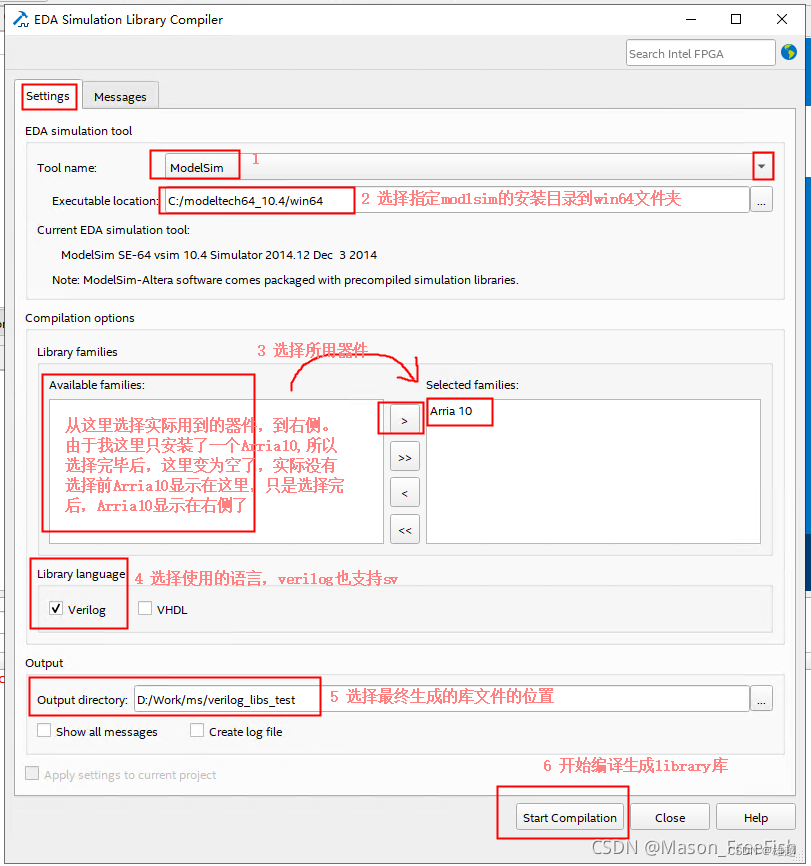811x866 pixels.
Task: Browse for the output directory
Action: tap(761, 699)
